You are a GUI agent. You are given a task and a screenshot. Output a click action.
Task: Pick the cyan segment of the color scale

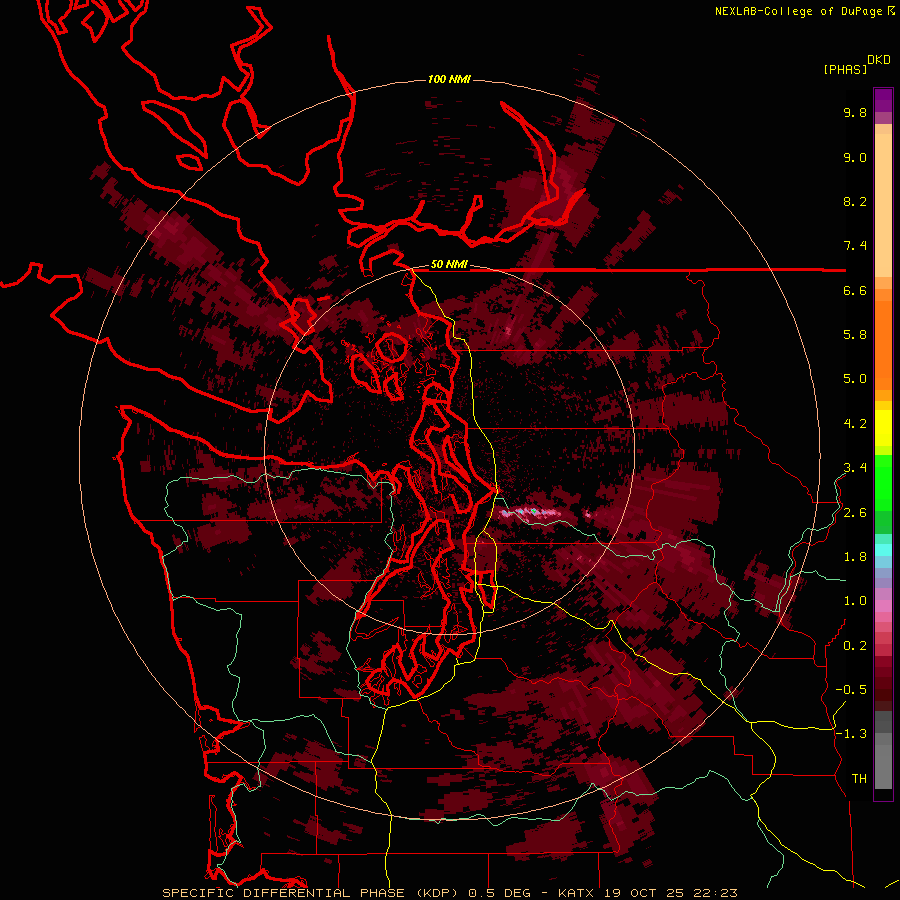[x=883, y=550]
